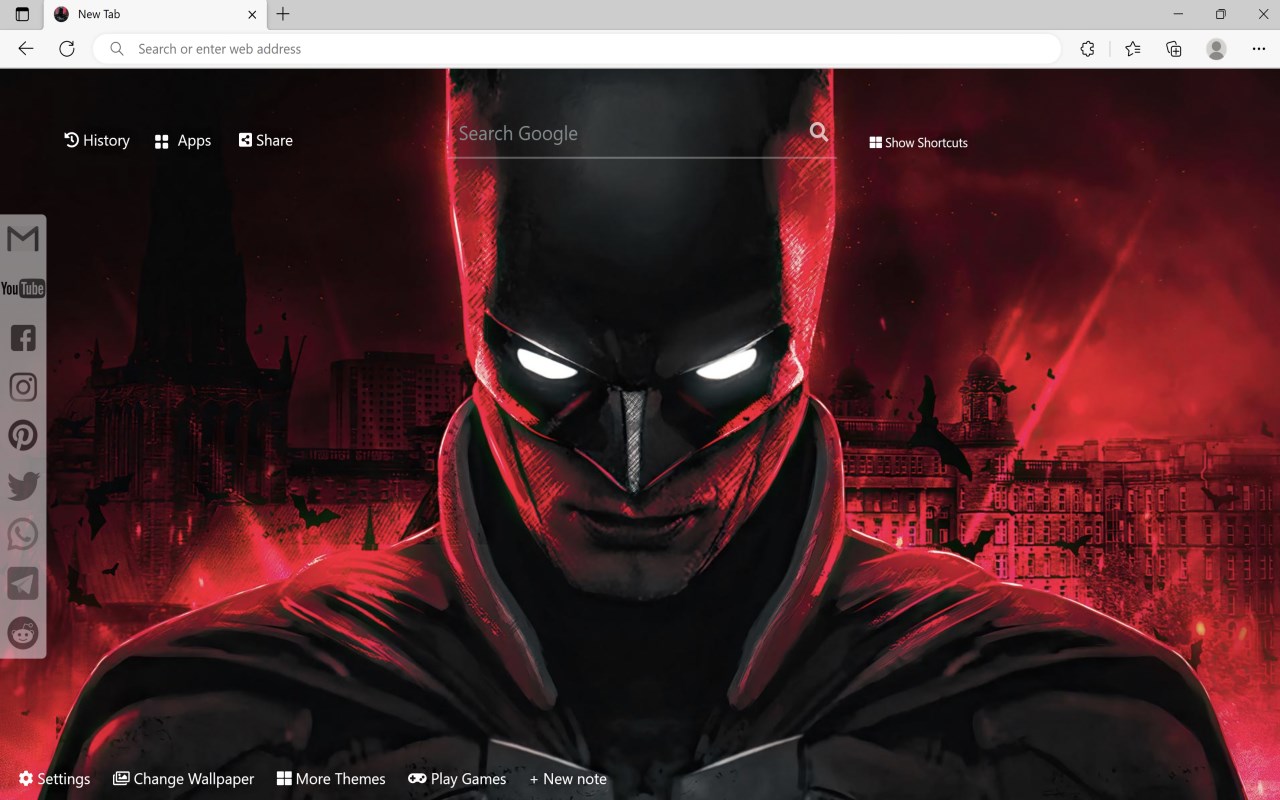Open Twitter from the sidebar
1280x800 pixels.
tap(23, 486)
